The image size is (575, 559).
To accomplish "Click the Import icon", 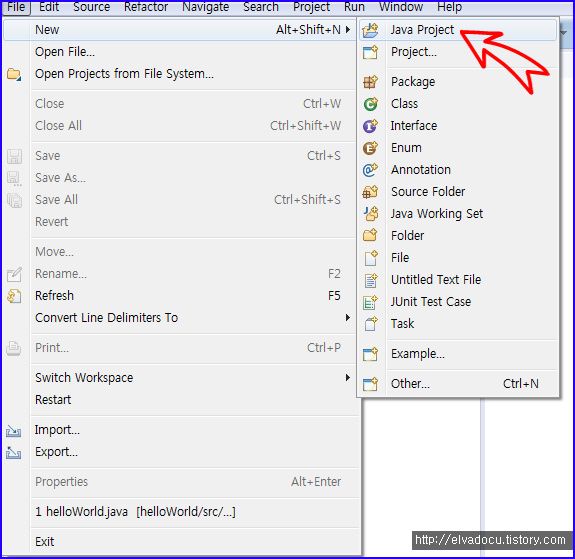I will tap(14, 431).
